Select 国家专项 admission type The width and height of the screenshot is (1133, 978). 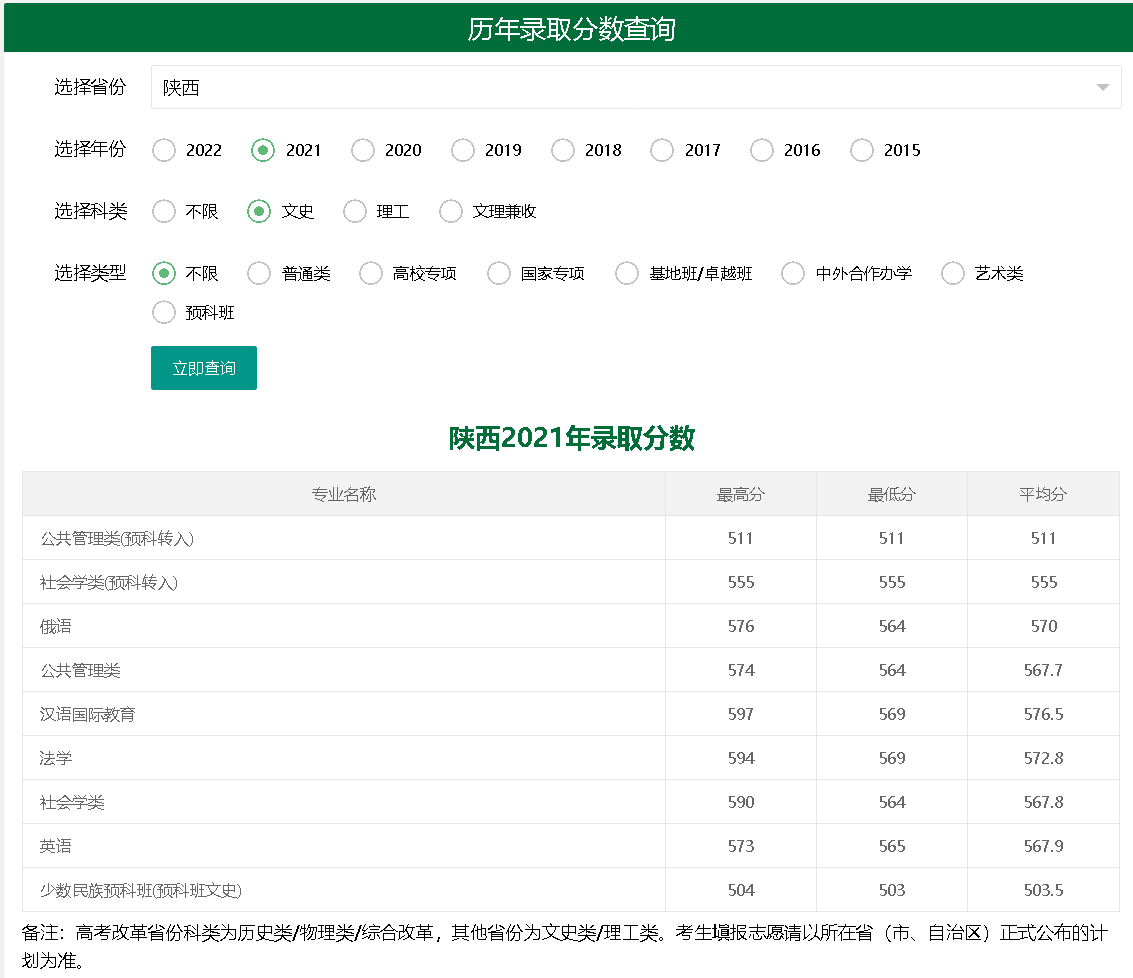[x=499, y=273]
